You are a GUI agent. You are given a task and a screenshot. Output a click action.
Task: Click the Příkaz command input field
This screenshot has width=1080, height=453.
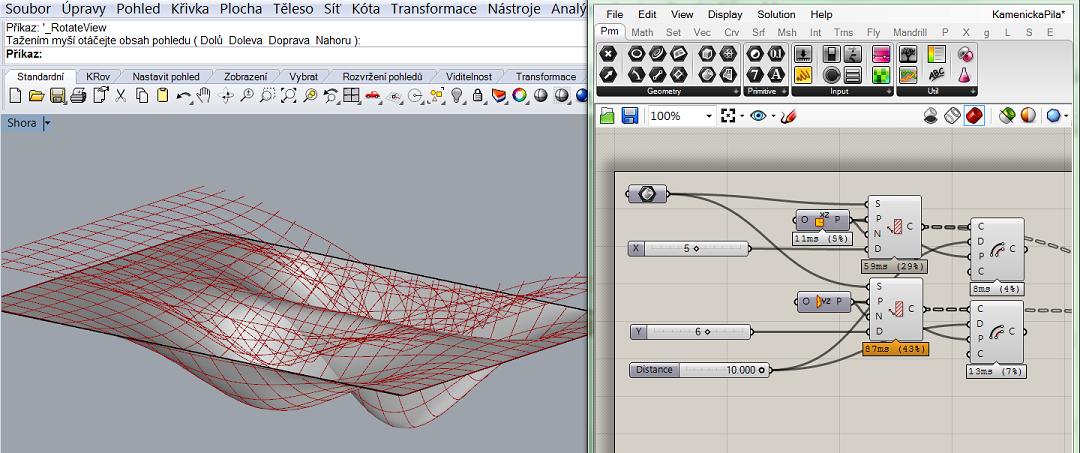(300, 54)
